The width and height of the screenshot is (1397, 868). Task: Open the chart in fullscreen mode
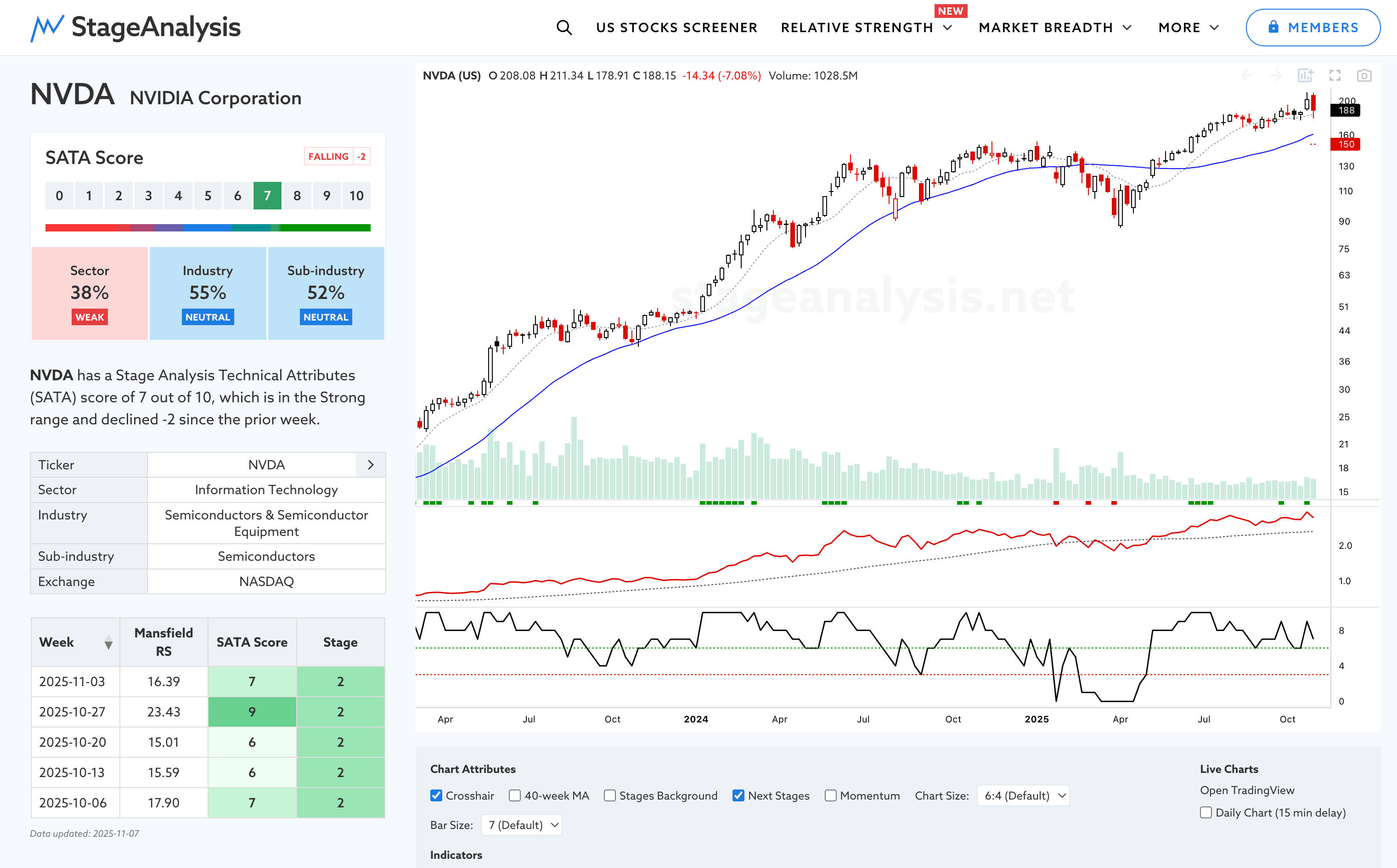(x=1335, y=75)
